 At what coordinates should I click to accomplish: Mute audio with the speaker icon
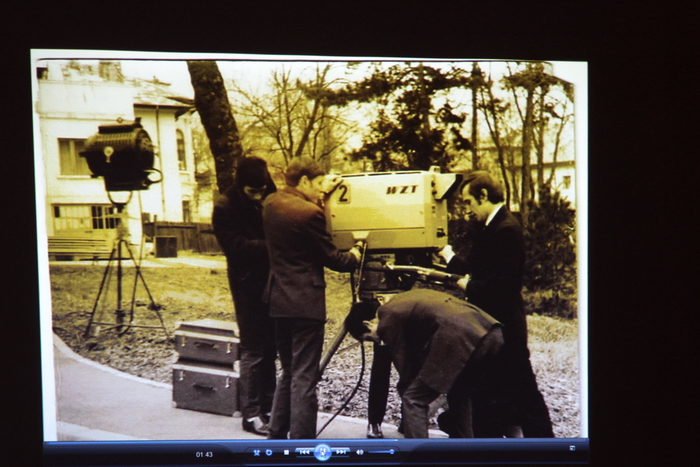(359, 452)
